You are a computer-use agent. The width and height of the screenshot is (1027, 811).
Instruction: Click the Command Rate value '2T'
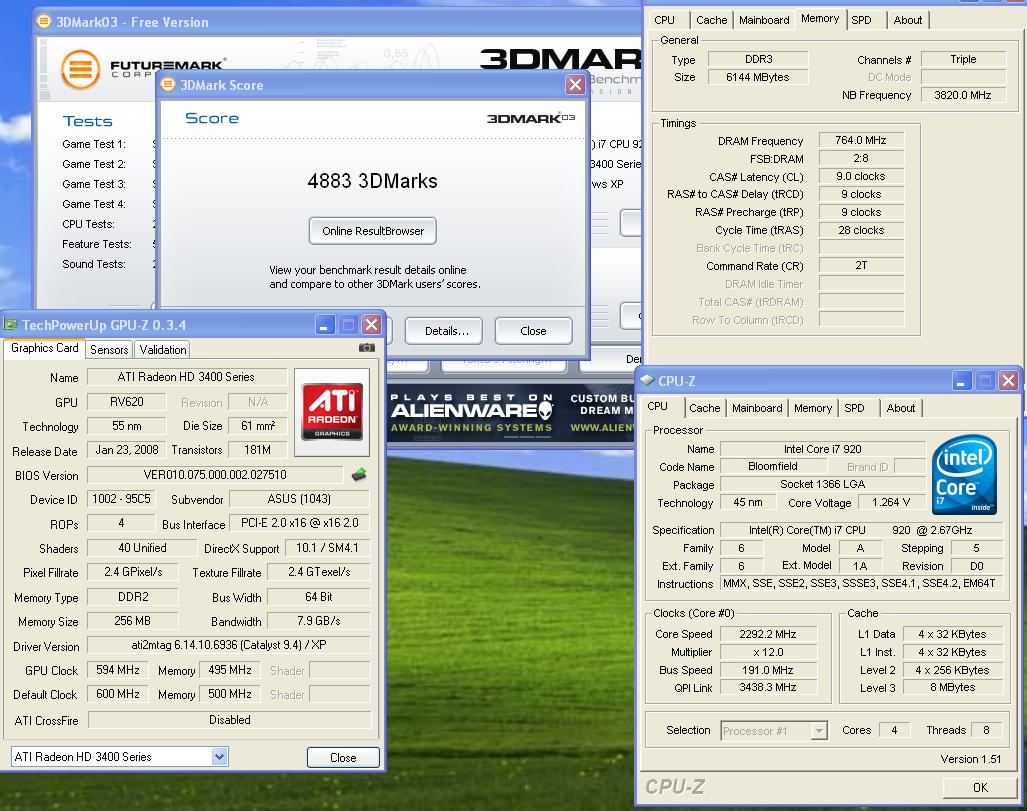(861, 265)
